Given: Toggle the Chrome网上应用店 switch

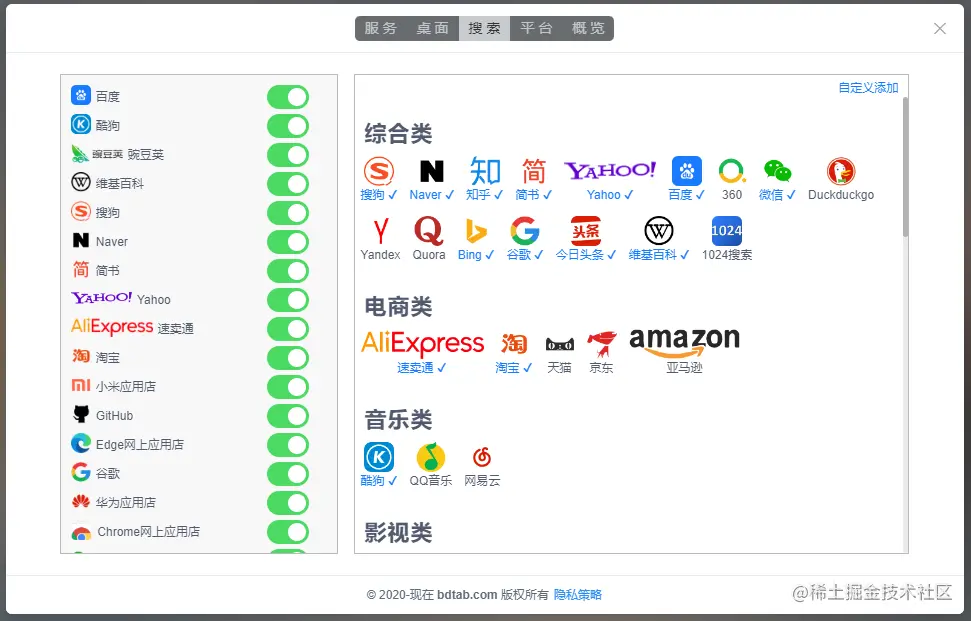Looking at the screenshot, I should tap(288, 532).
